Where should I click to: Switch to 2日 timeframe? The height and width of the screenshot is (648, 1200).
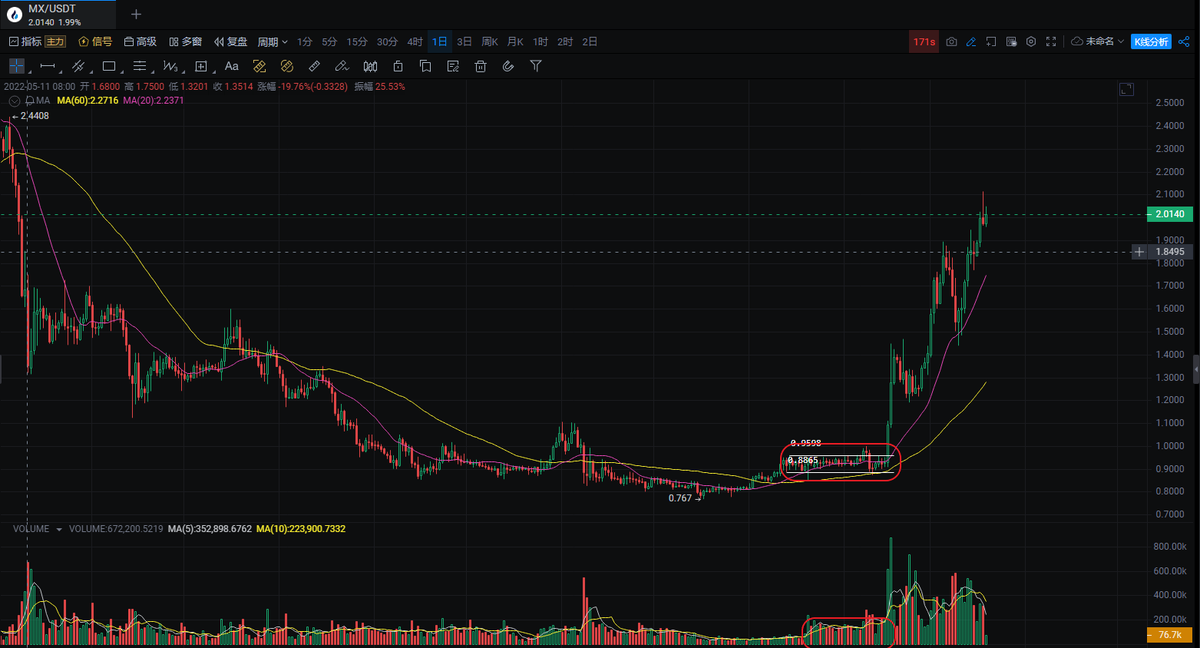click(590, 42)
